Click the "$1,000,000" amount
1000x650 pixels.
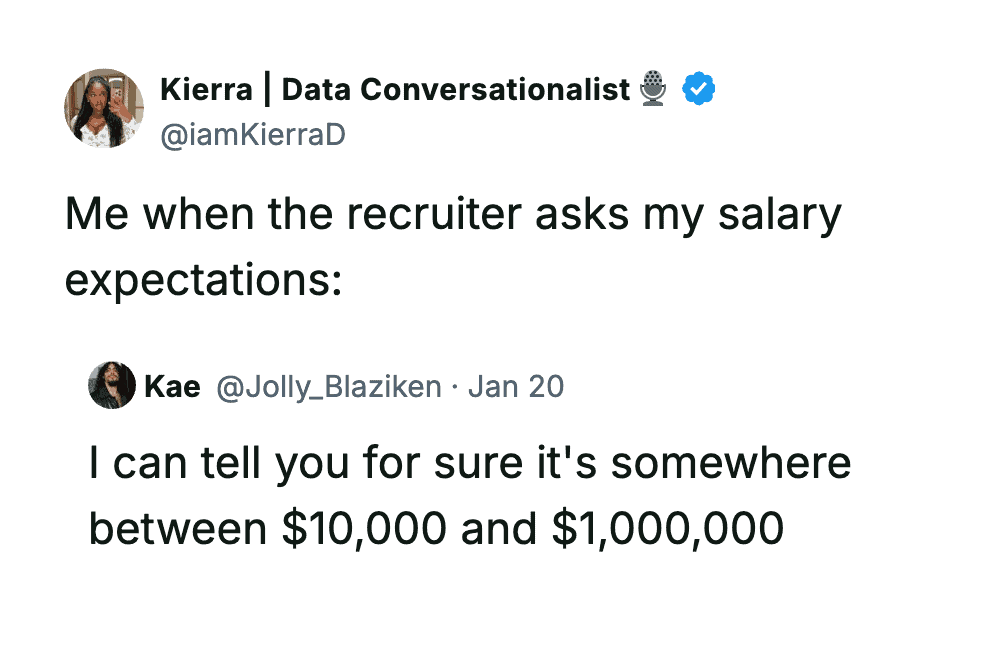coord(667,528)
